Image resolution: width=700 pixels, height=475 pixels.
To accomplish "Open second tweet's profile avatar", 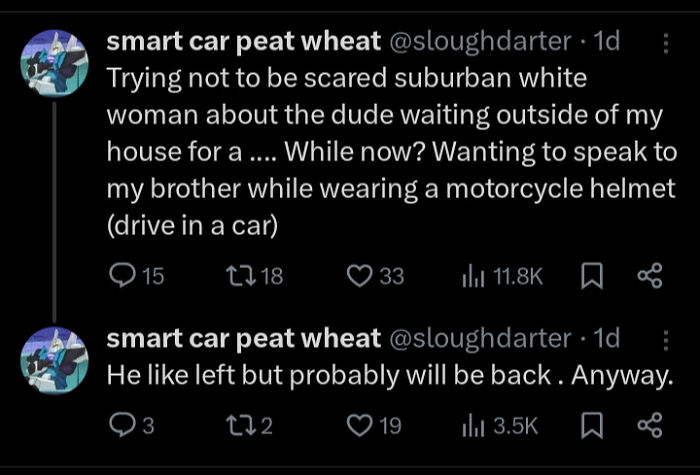I will pyautogui.click(x=48, y=357).
